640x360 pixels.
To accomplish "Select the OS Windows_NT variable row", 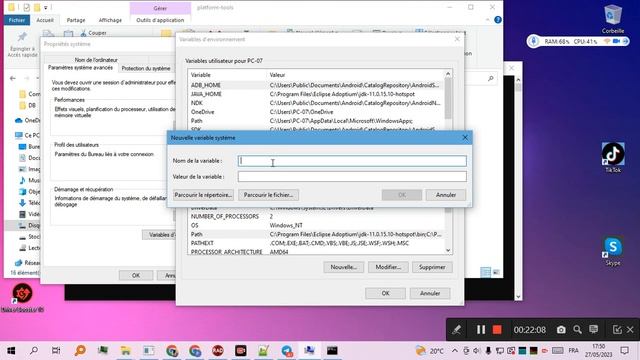I will point(316,225).
